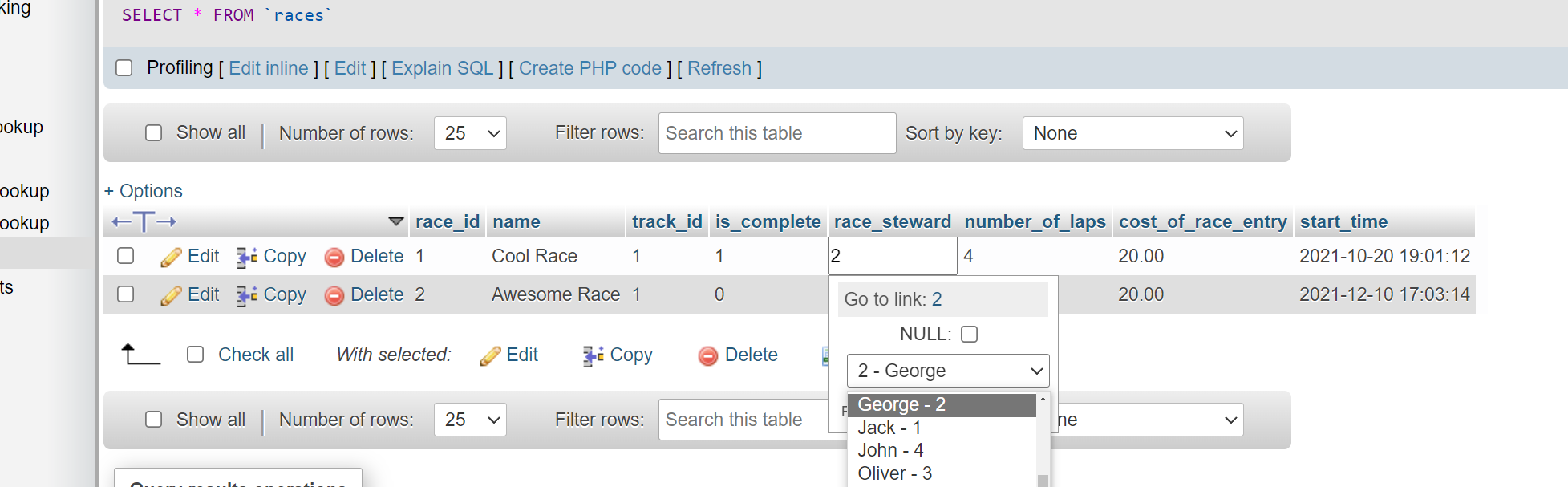Screen dimensions: 1568x487
Task: Click the With selected Copy icon
Action: pos(594,355)
